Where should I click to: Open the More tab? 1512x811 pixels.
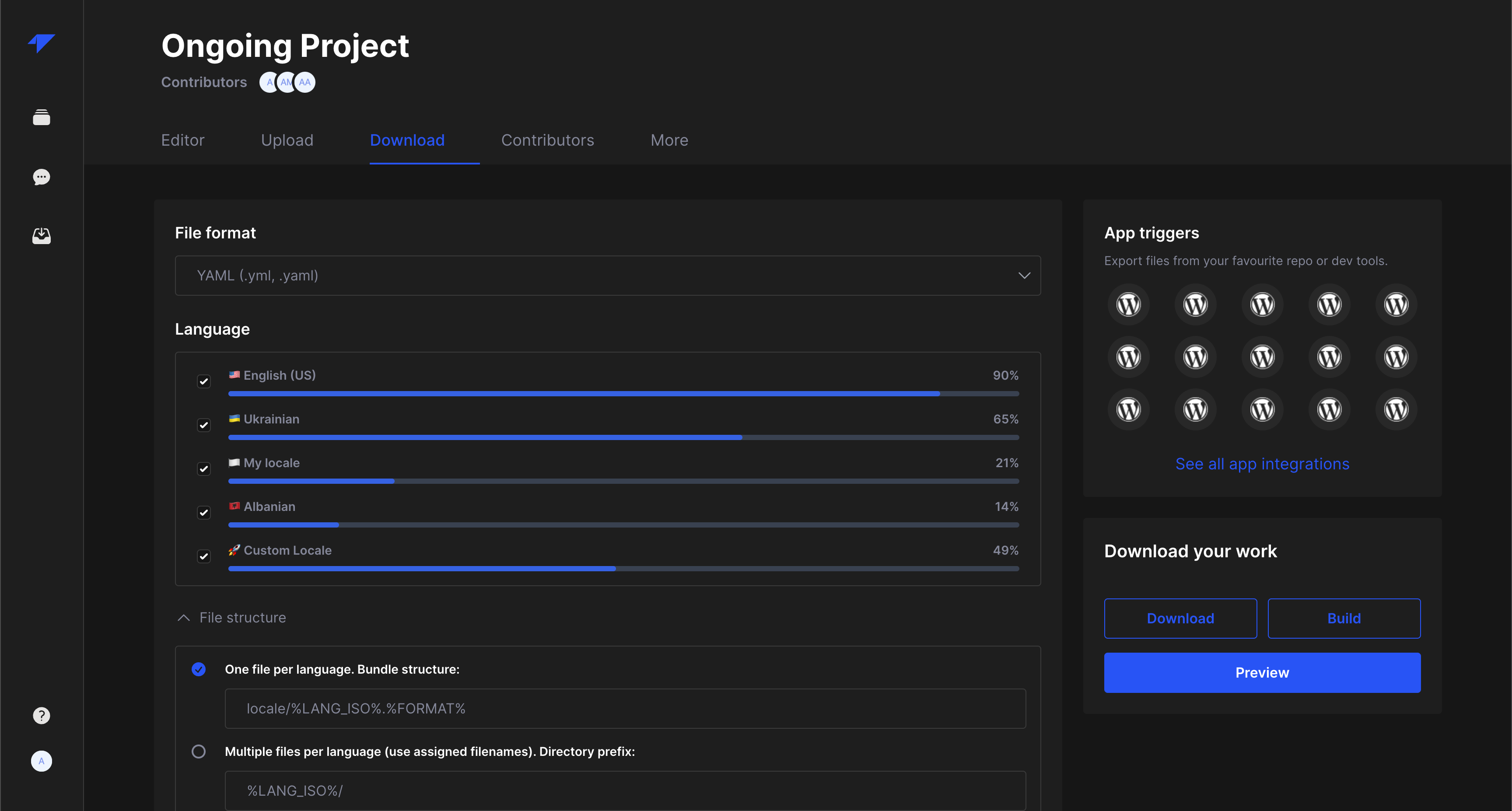click(669, 140)
